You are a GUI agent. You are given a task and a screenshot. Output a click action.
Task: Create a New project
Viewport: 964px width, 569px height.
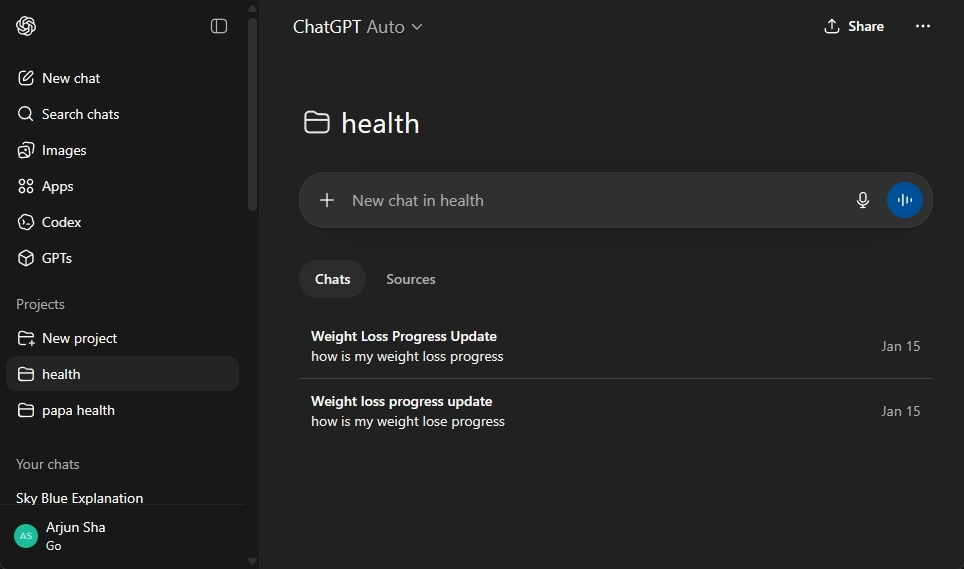(79, 338)
